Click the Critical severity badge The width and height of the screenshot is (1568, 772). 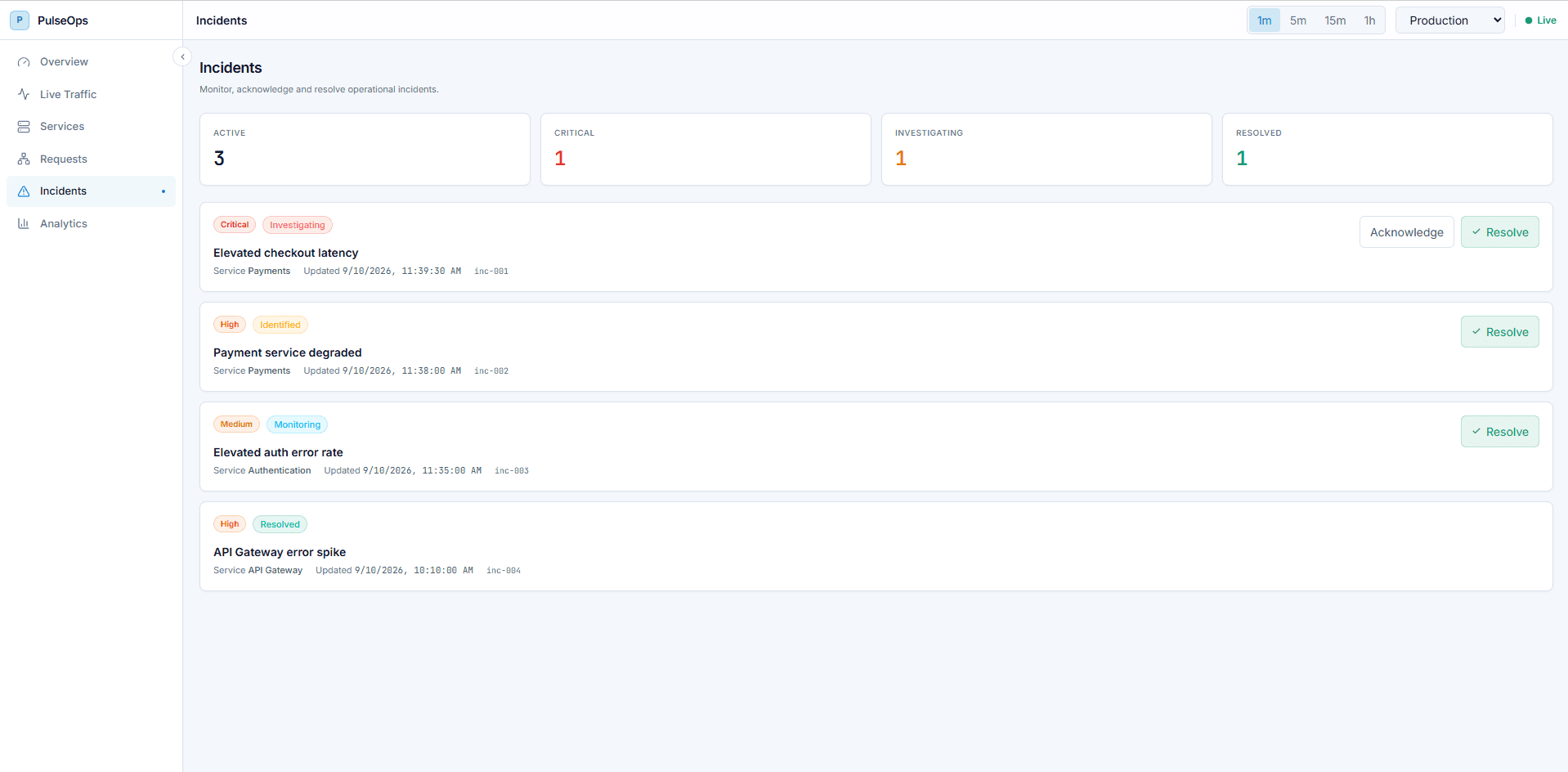[235, 225]
